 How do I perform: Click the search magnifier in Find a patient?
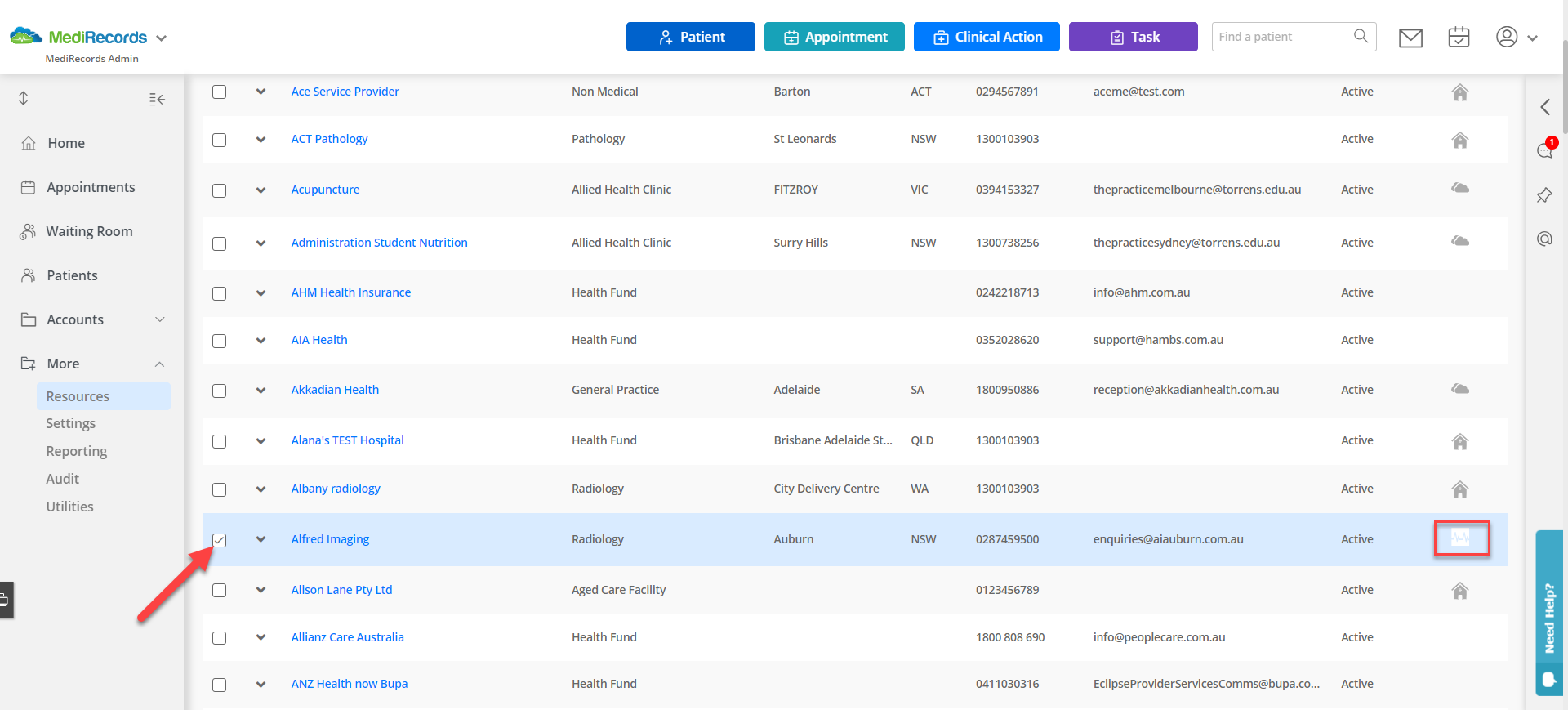click(x=1361, y=36)
